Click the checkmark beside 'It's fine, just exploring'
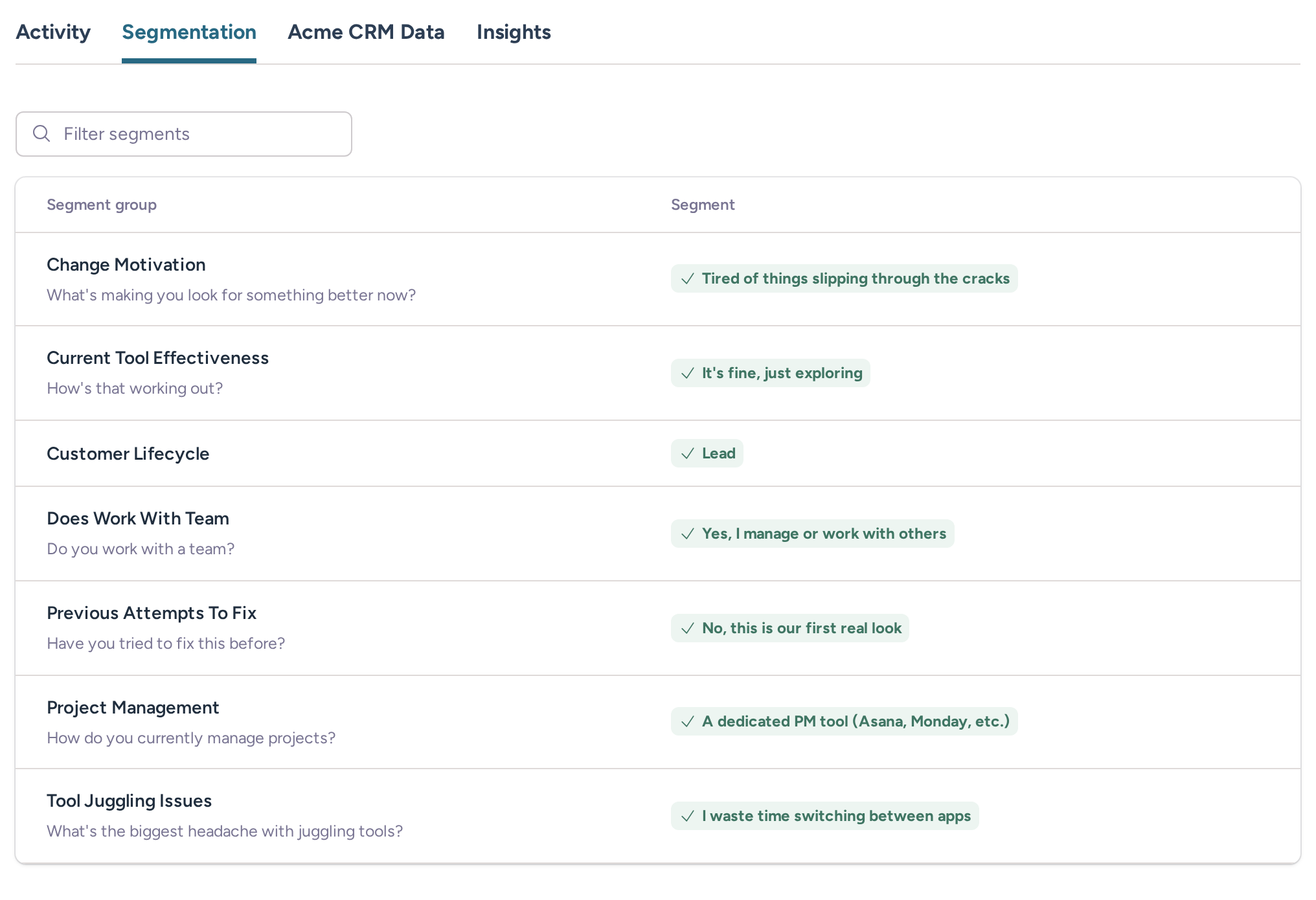 (688, 373)
